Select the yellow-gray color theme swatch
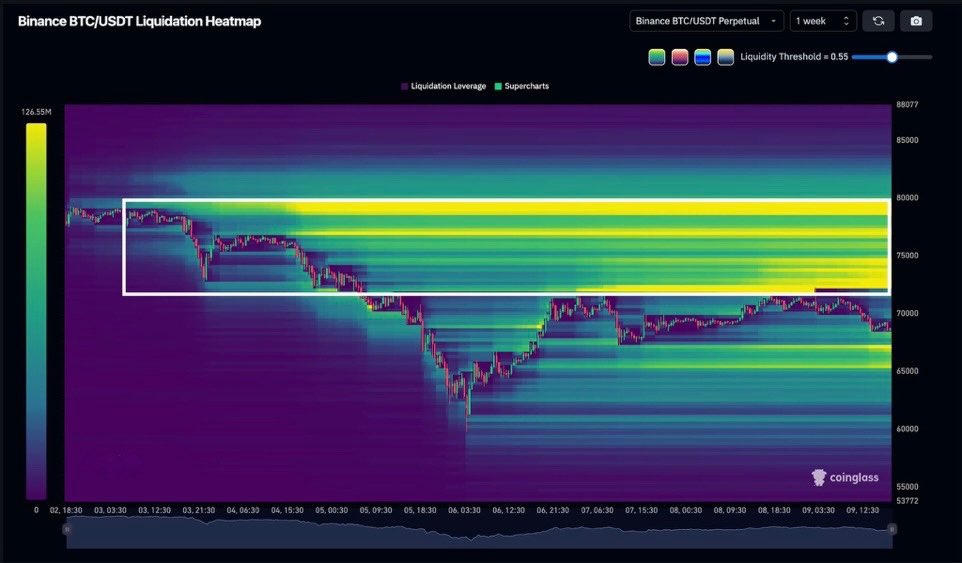The width and height of the screenshot is (962, 563). click(725, 57)
